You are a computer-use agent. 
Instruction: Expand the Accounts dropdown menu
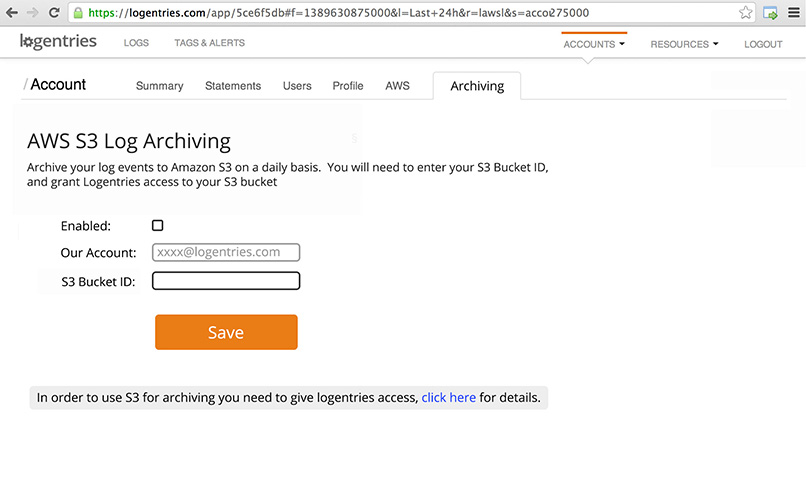[x=594, y=44]
